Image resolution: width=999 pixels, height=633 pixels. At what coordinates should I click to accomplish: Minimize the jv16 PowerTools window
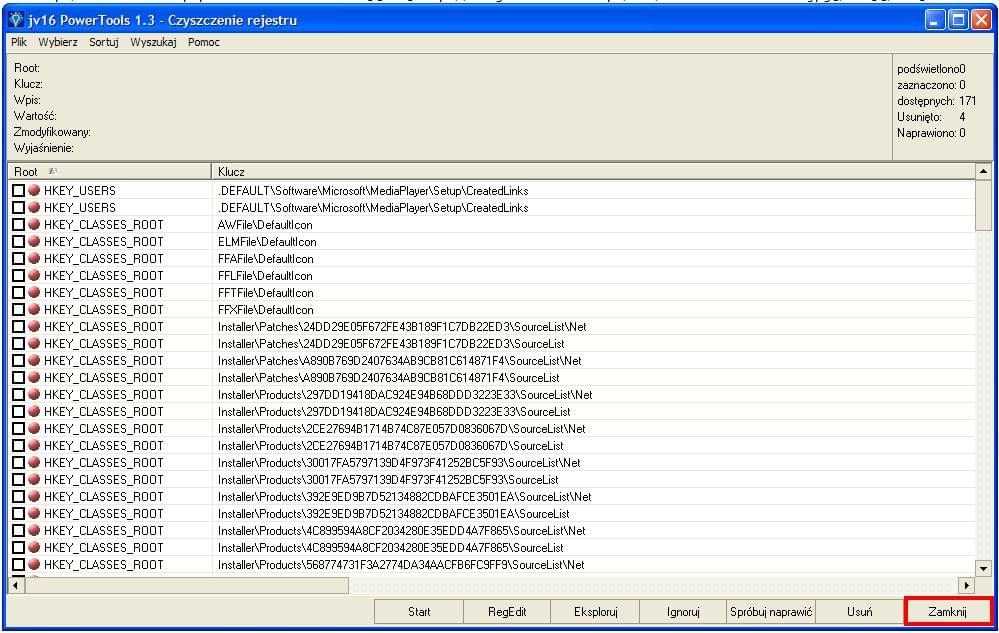pos(935,20)
